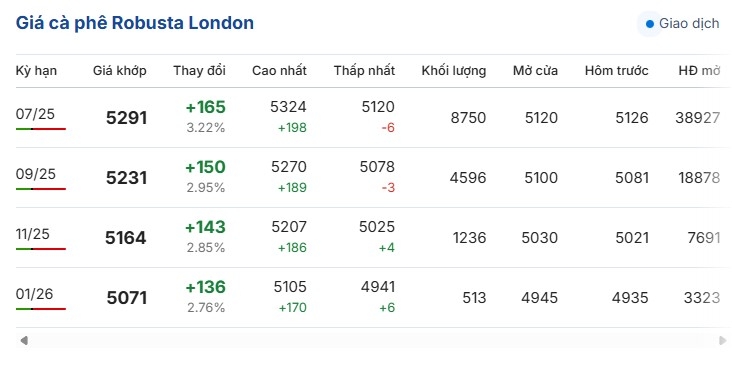Click the Kỳ hạn column header

coord(36,71)
